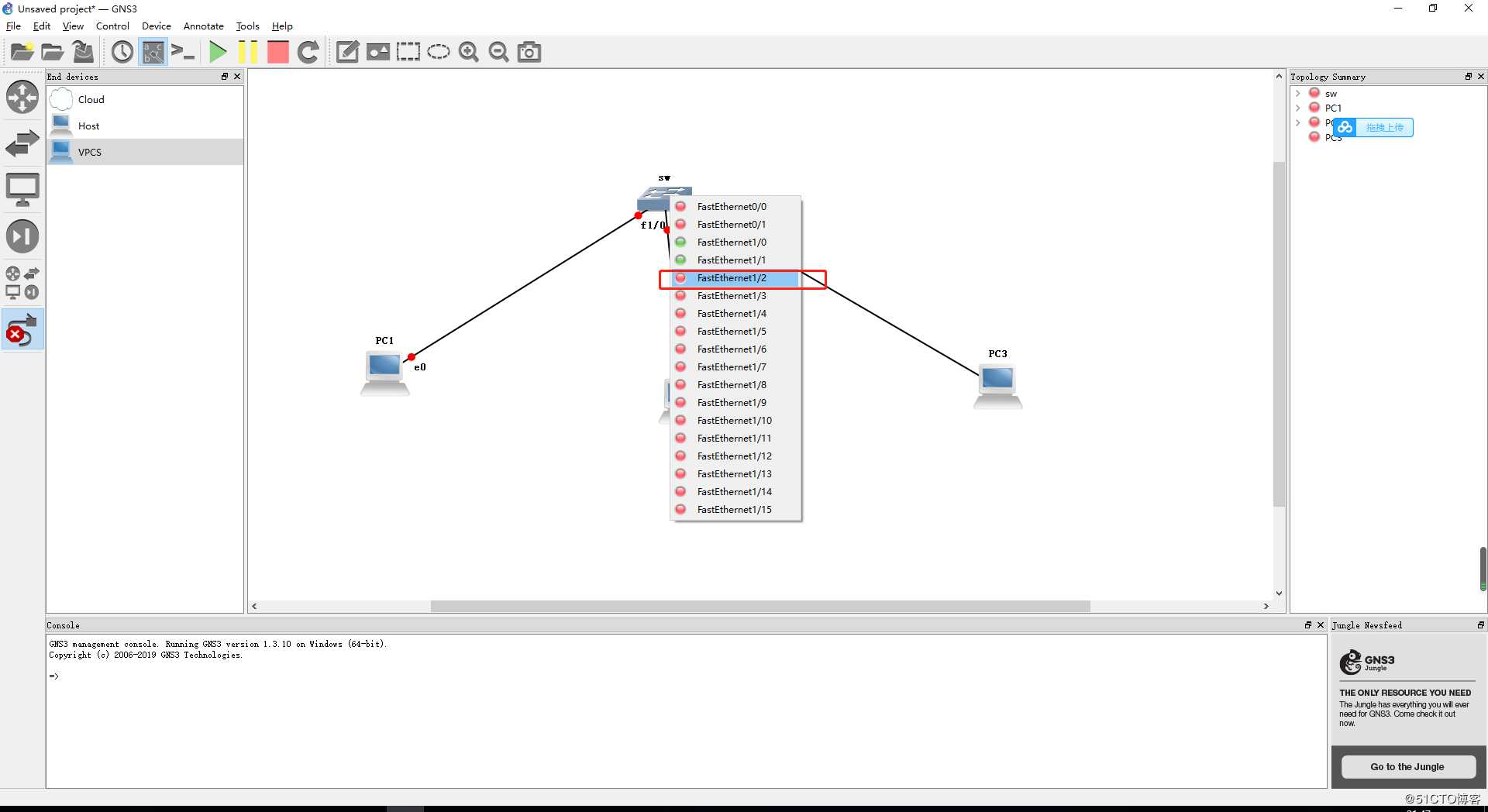The height and width of the screenshot is (812, 1488).
Task: Toggle the Add a link cable tool
Action: (22, 329)
